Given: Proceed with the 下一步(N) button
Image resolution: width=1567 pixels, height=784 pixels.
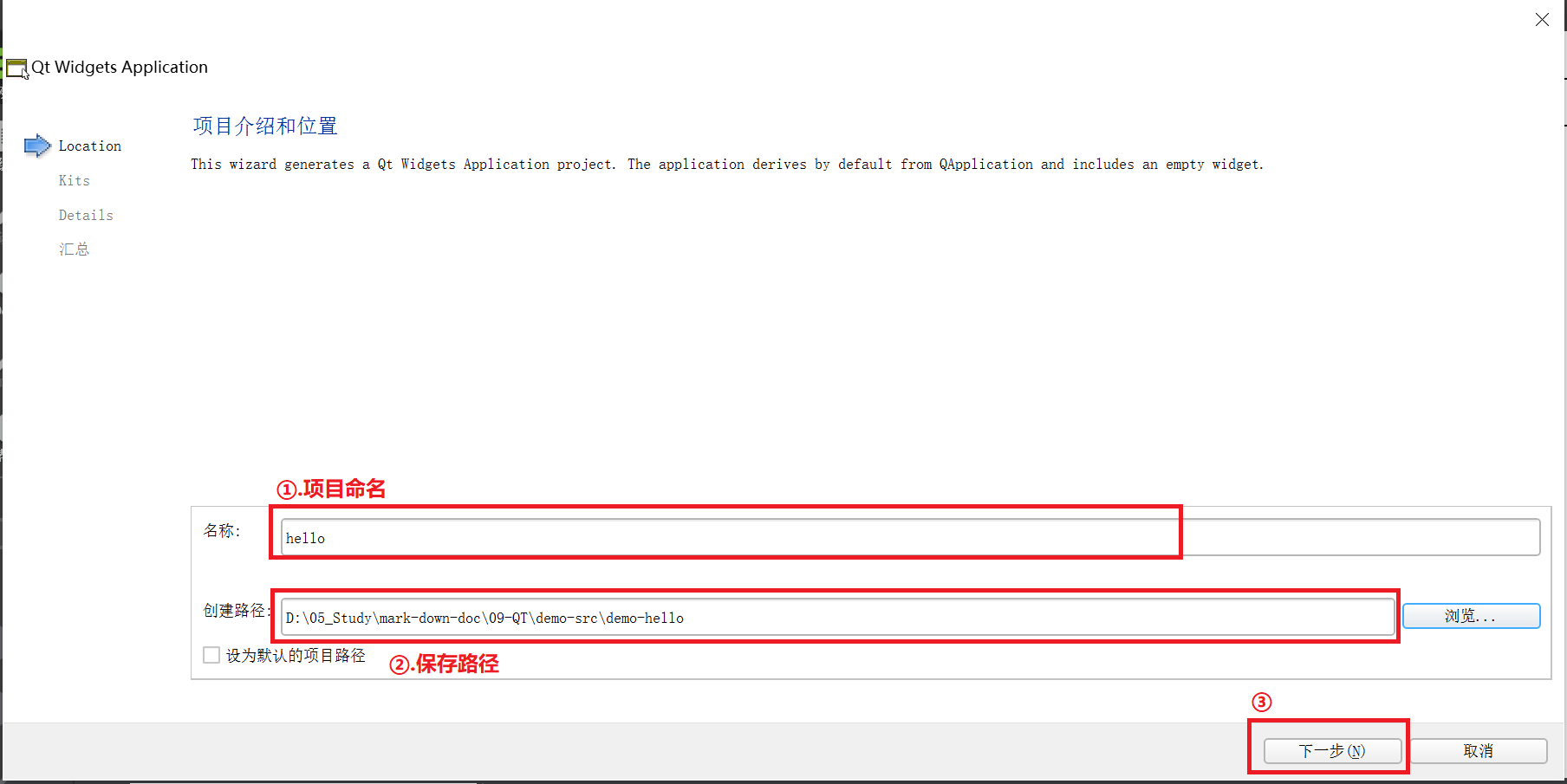Looking at the screenshot, I should tap(1332, 750).
